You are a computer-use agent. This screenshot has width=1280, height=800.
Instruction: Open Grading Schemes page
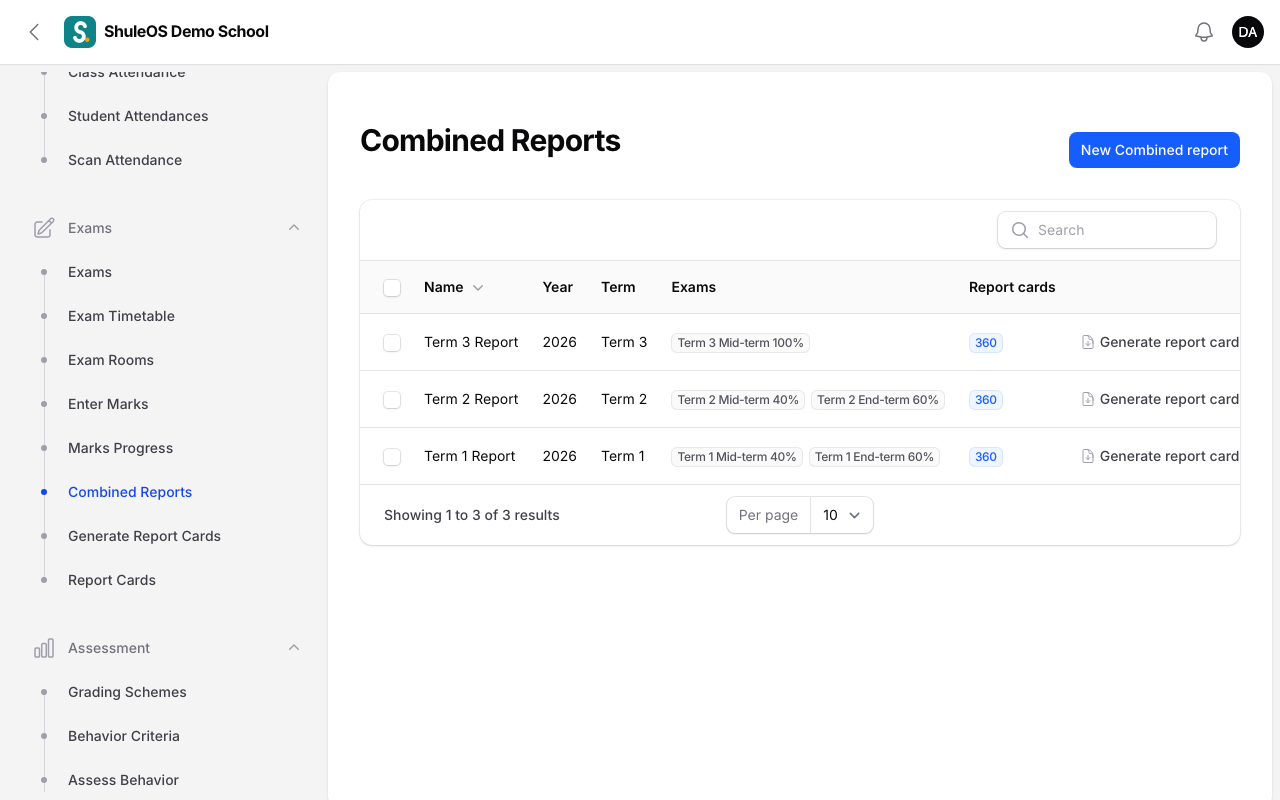pos(127,692)
